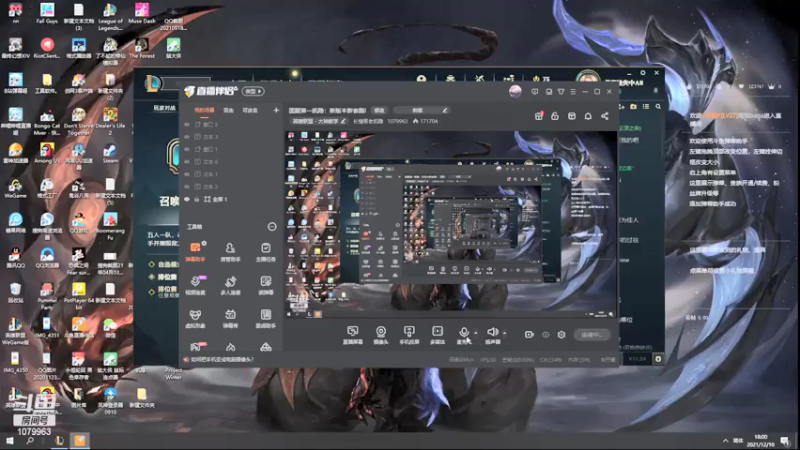Open streaming settings gear icon
This screenshot has height=450, width=800.
561,335
